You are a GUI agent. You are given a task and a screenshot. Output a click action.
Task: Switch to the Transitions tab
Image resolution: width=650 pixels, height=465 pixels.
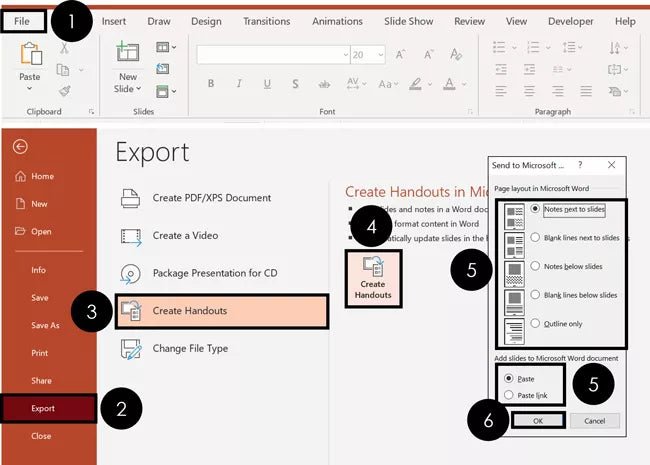[x=267, y=21]
